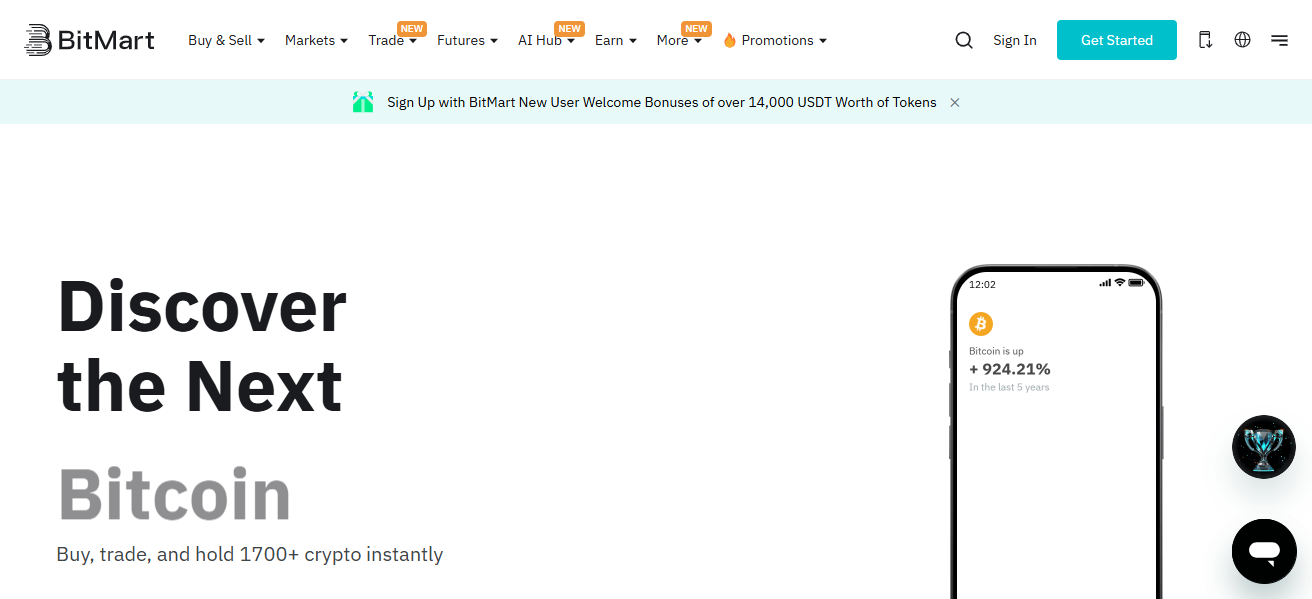Click the NEW badge above Trade
Viewport: 1312px width, 599px height.
point(412,28)
